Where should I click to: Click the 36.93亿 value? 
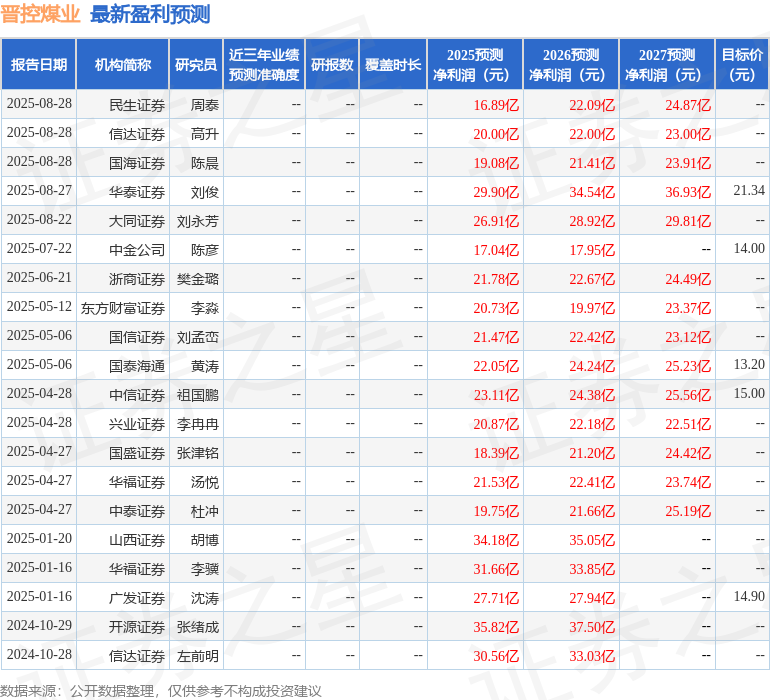click(688, 192)
